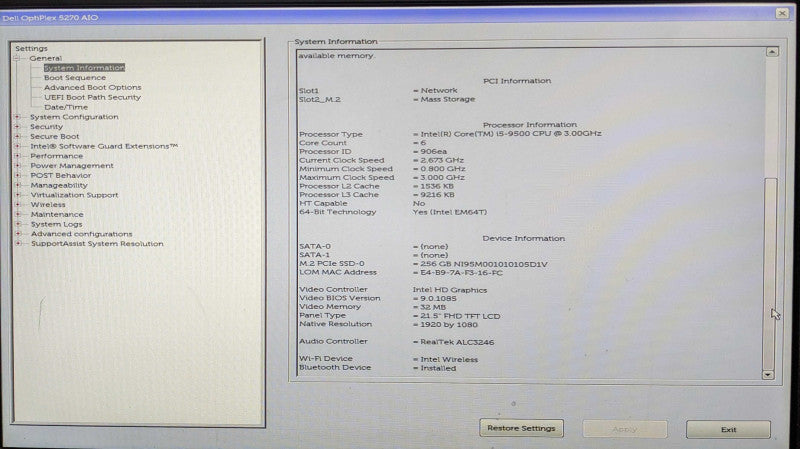Expand the Manageability node
The height and width of the screenshot is (449, 800).
[17, 185]
